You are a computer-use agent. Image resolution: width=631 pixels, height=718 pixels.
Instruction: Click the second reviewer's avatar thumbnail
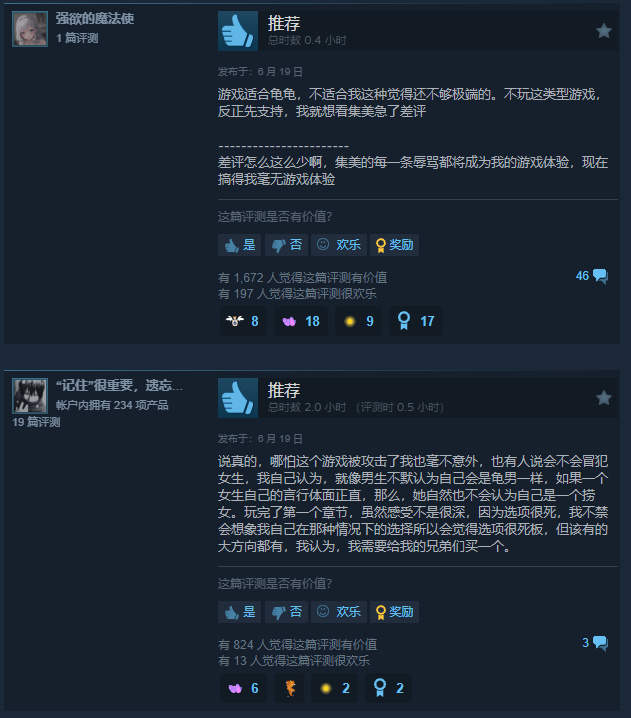coord(30,396)
